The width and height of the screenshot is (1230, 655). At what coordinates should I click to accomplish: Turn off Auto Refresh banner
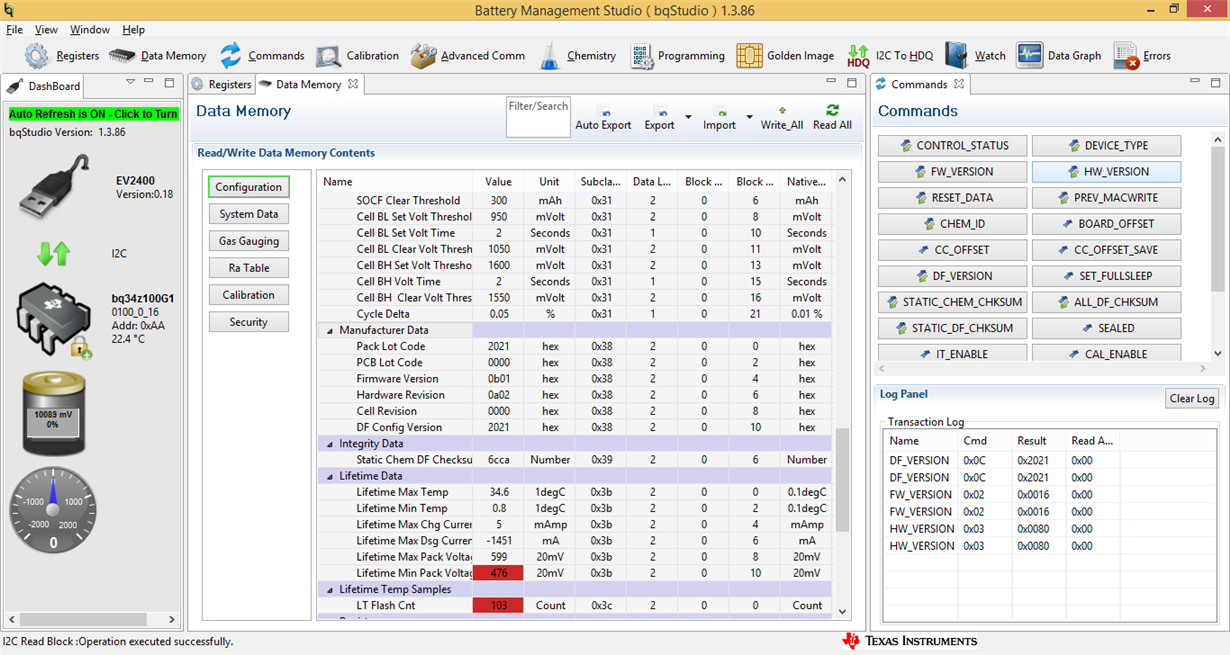coord(93,114)
